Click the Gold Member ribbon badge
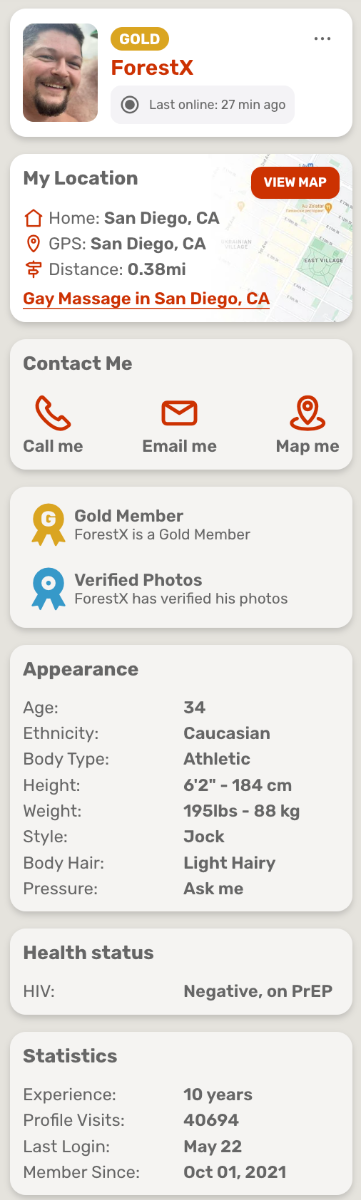 48,524
